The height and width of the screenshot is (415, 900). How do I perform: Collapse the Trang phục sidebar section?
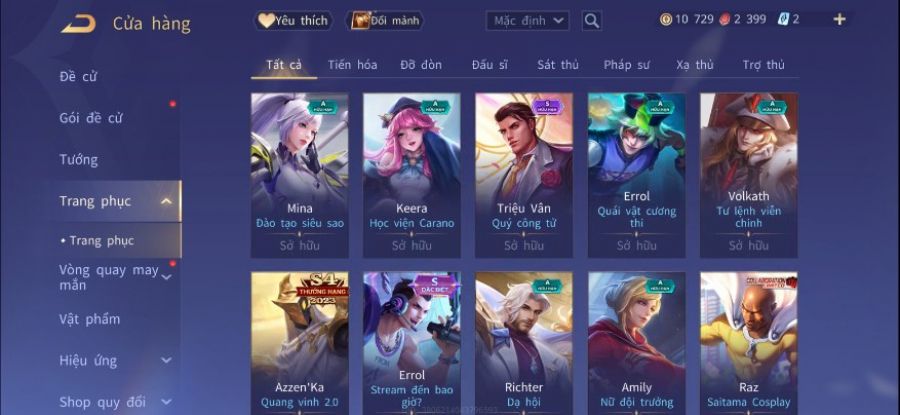[166, 201]
